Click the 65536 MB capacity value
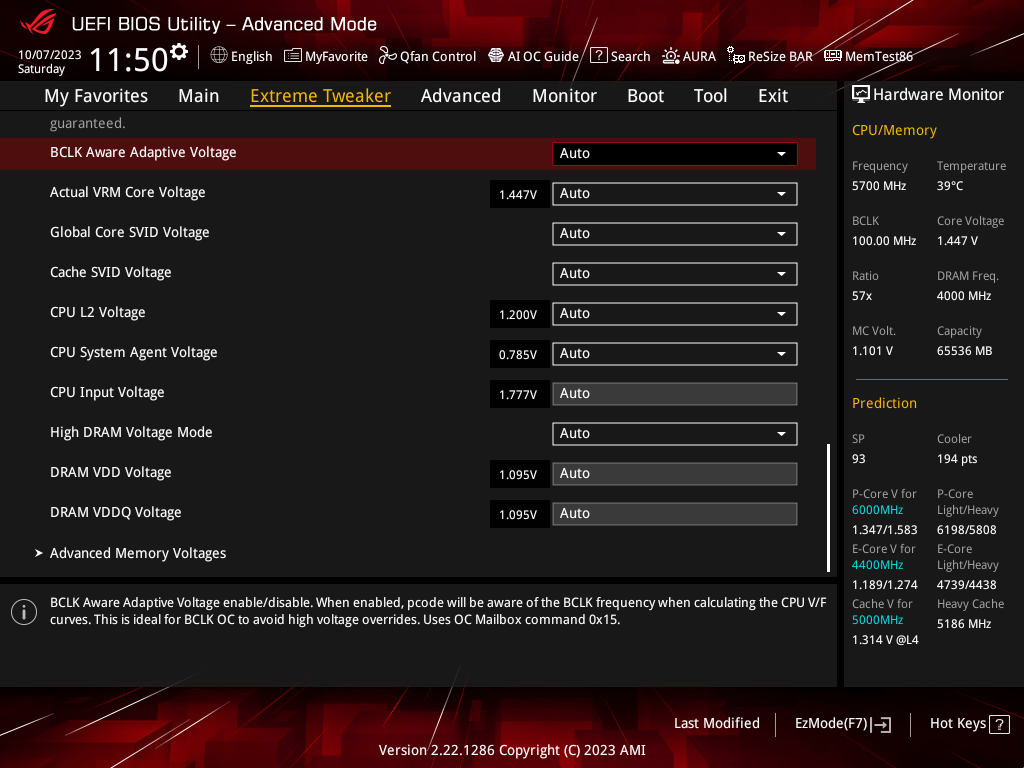 (x=964, y=351)
